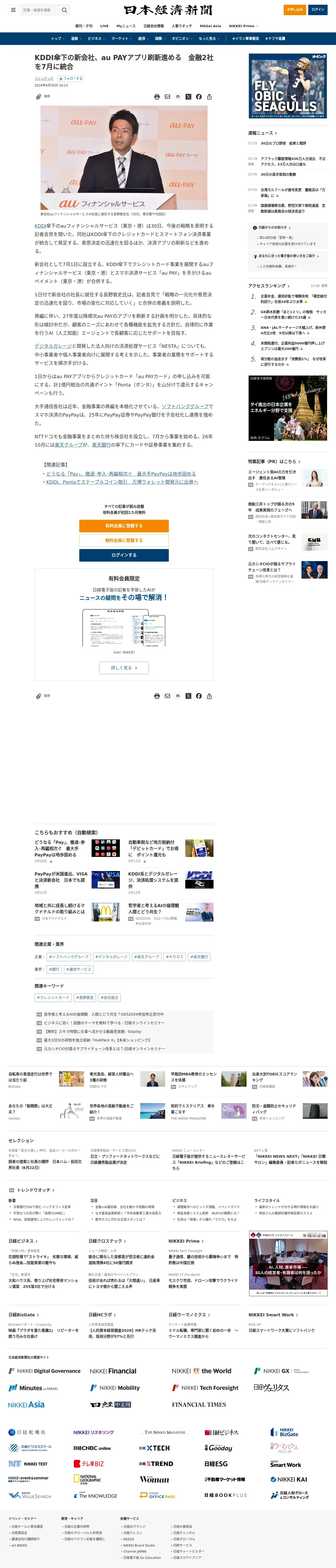Viewport: 336px width, 1568px height.
Task: Expand the 速報 navigation dropdown
Action: (76, 38)
